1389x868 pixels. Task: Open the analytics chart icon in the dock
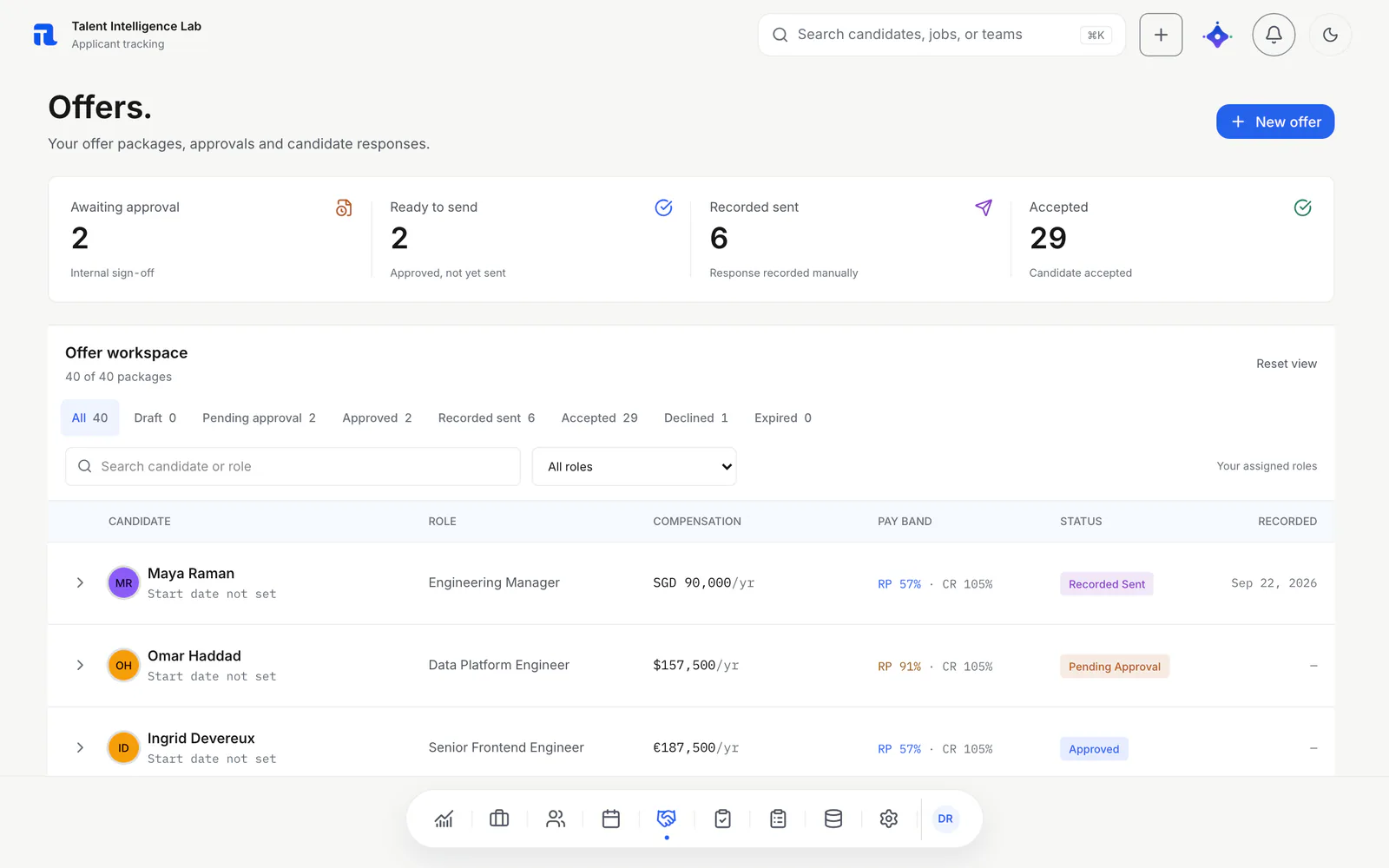(444, 819)
